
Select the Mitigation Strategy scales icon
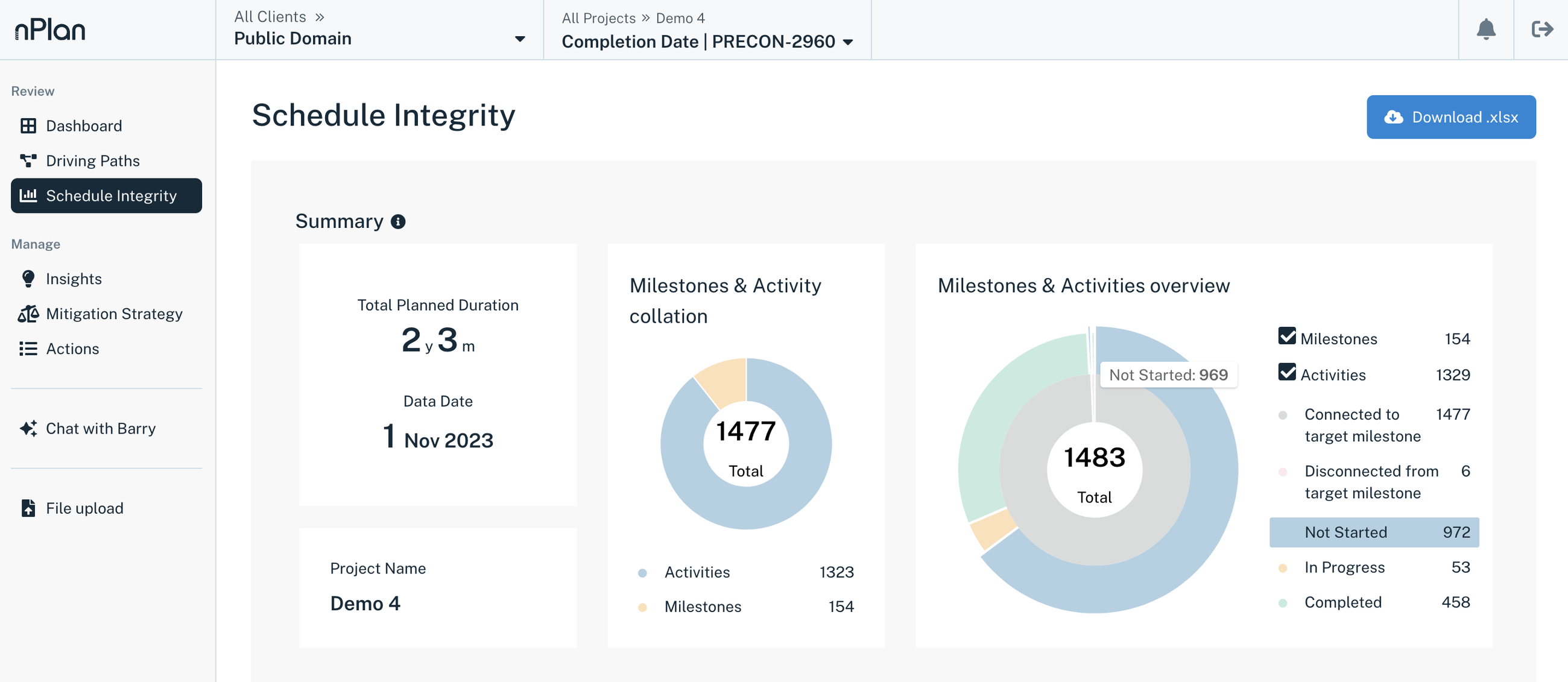click(28, 314)
